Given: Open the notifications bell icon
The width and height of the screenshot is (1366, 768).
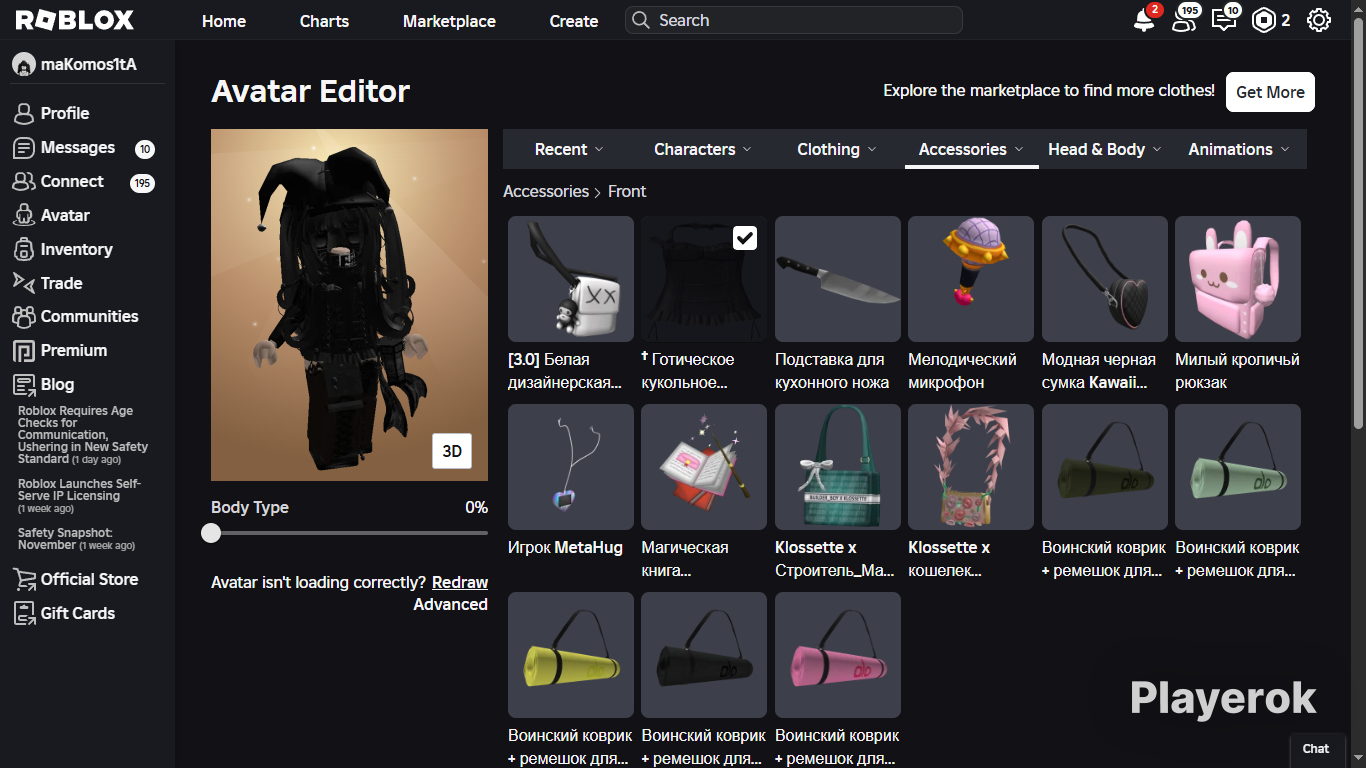Looking at the screenshot, I should tap(1144, 20).
